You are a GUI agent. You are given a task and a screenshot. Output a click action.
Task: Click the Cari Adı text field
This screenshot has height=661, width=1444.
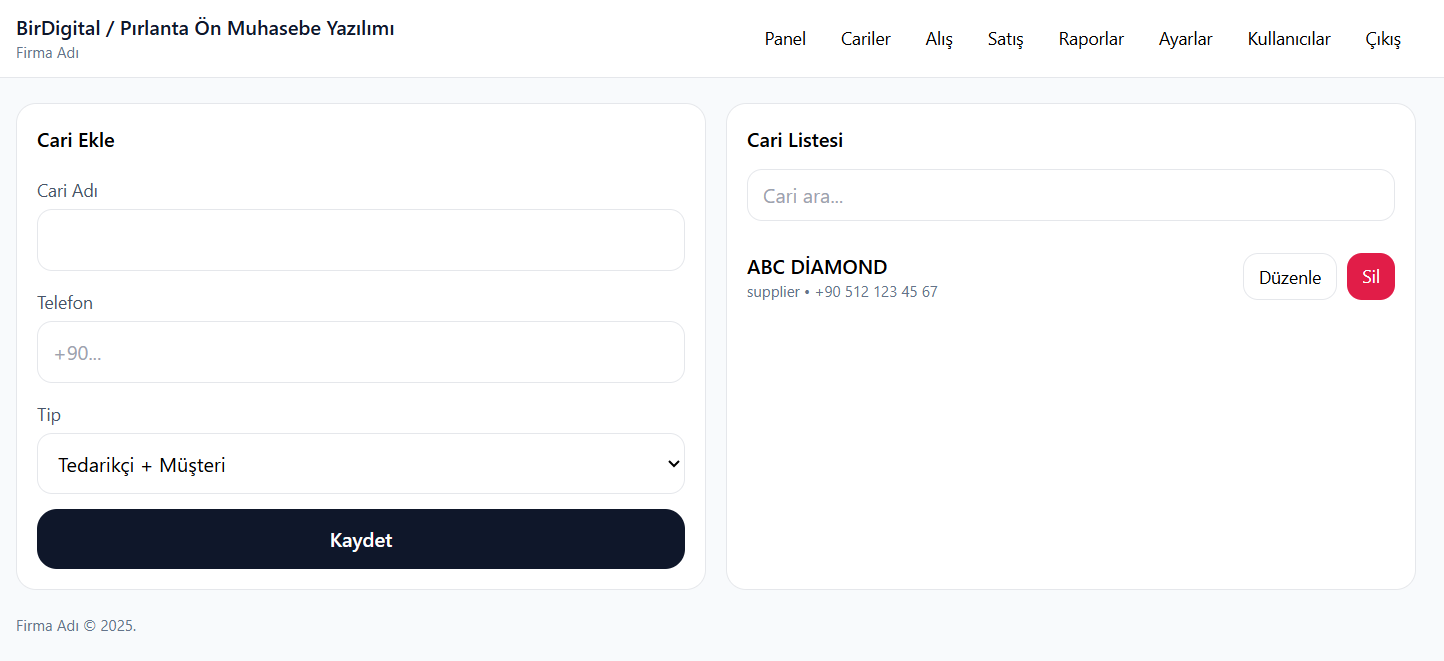pos(360,240)
